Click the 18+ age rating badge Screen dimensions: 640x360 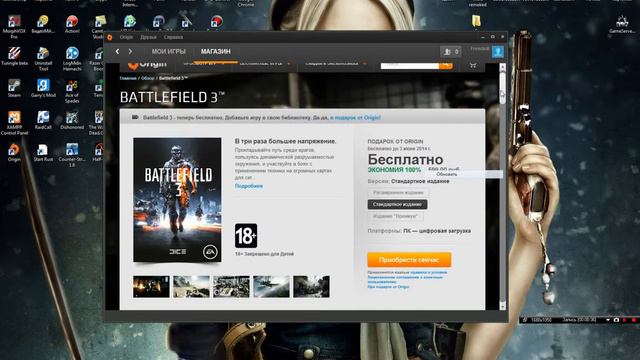[246, 236]
